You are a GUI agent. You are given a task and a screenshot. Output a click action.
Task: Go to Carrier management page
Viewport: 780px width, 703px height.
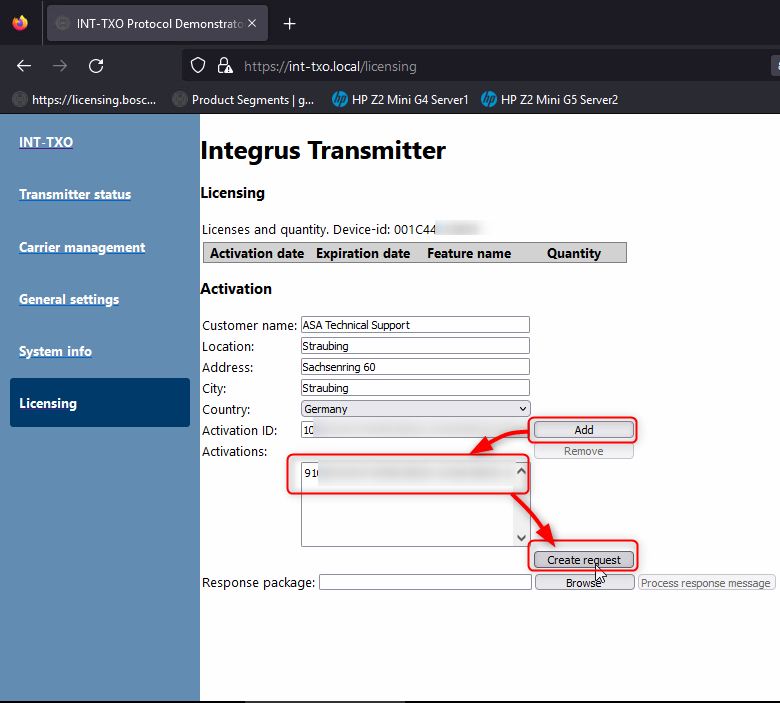click(x=82, y=247)
